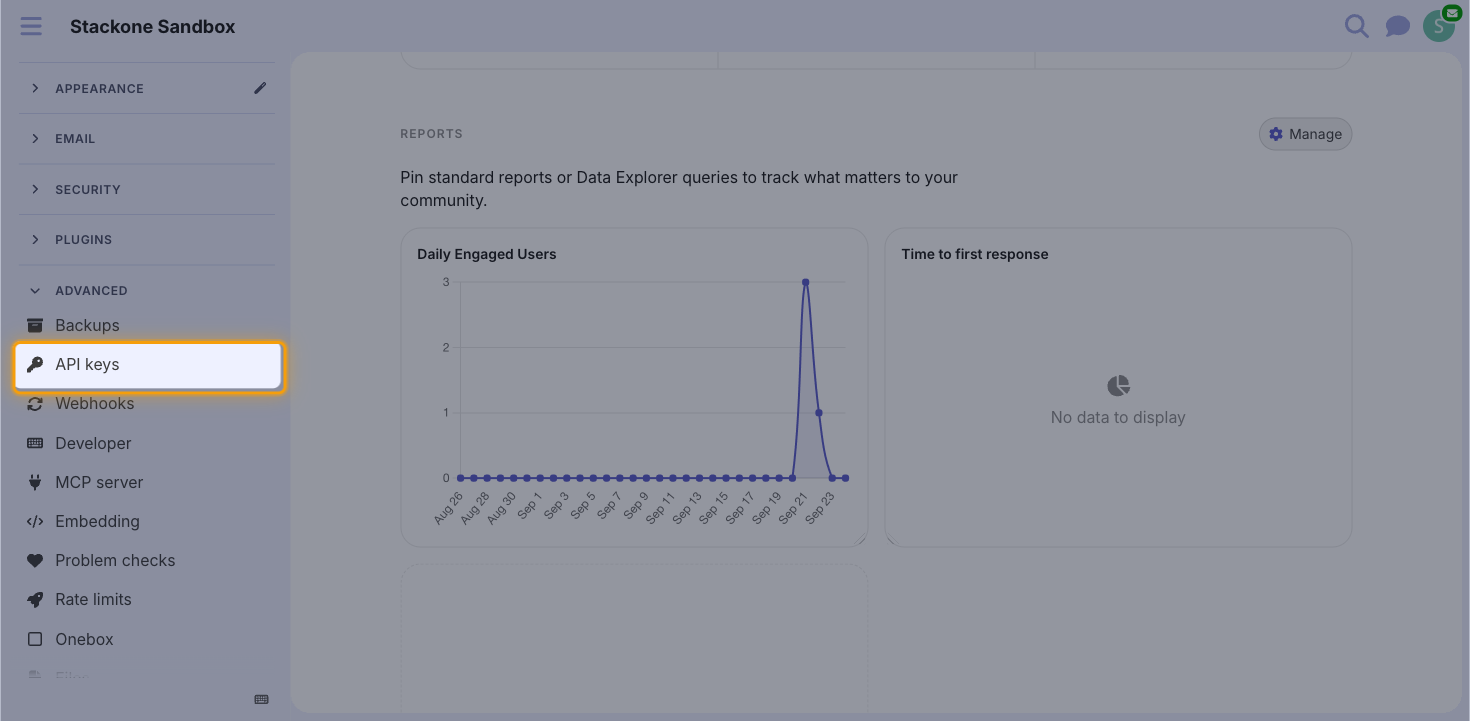Expand the Plugins section
1470x721 pixels.
[x=147, y=240]
